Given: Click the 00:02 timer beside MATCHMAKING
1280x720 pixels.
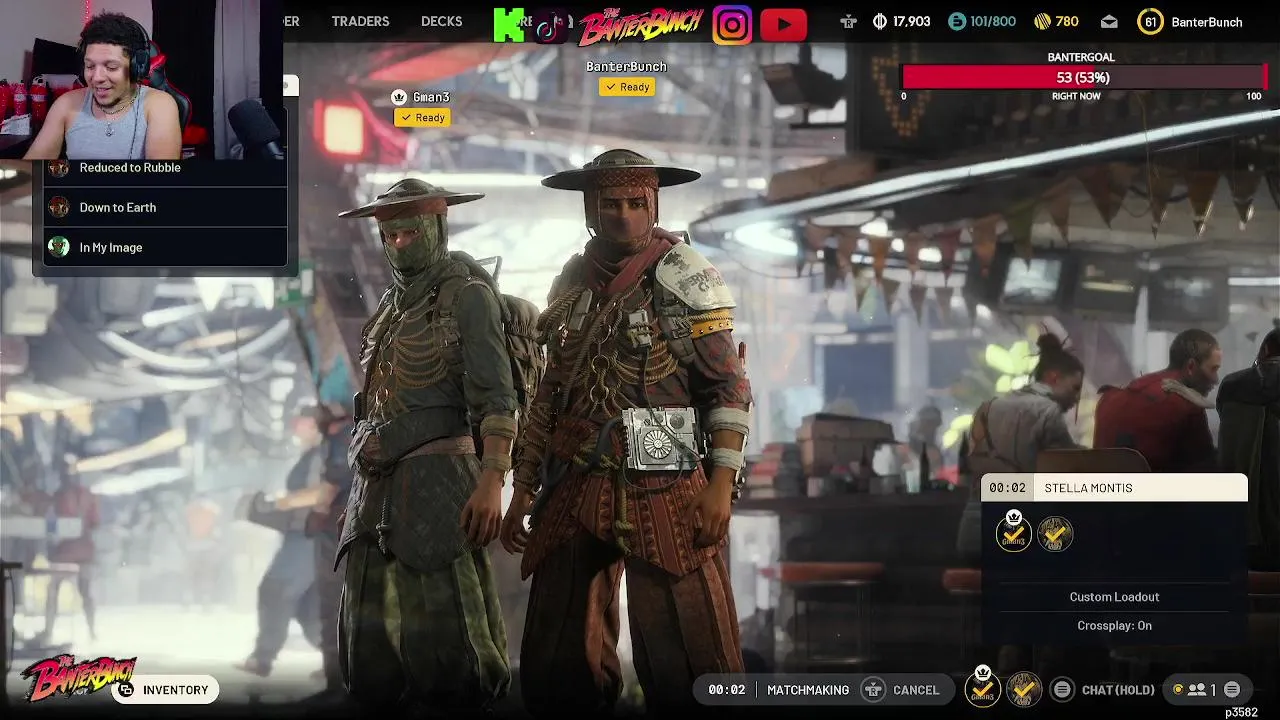Looking at the screenshot, I should coord(727,690).
